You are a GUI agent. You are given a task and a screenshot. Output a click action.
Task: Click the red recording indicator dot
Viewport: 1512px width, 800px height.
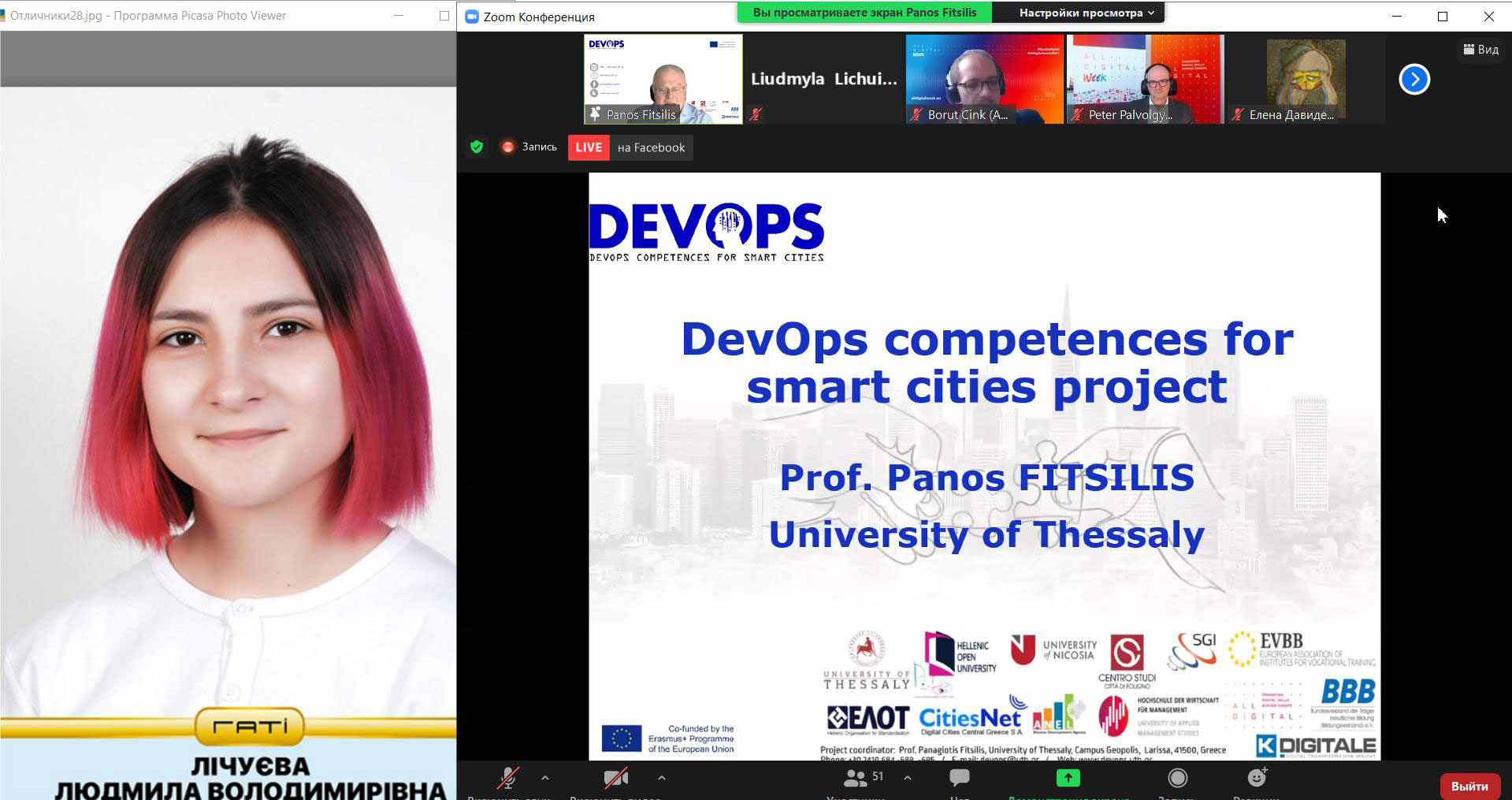(508, 147)
